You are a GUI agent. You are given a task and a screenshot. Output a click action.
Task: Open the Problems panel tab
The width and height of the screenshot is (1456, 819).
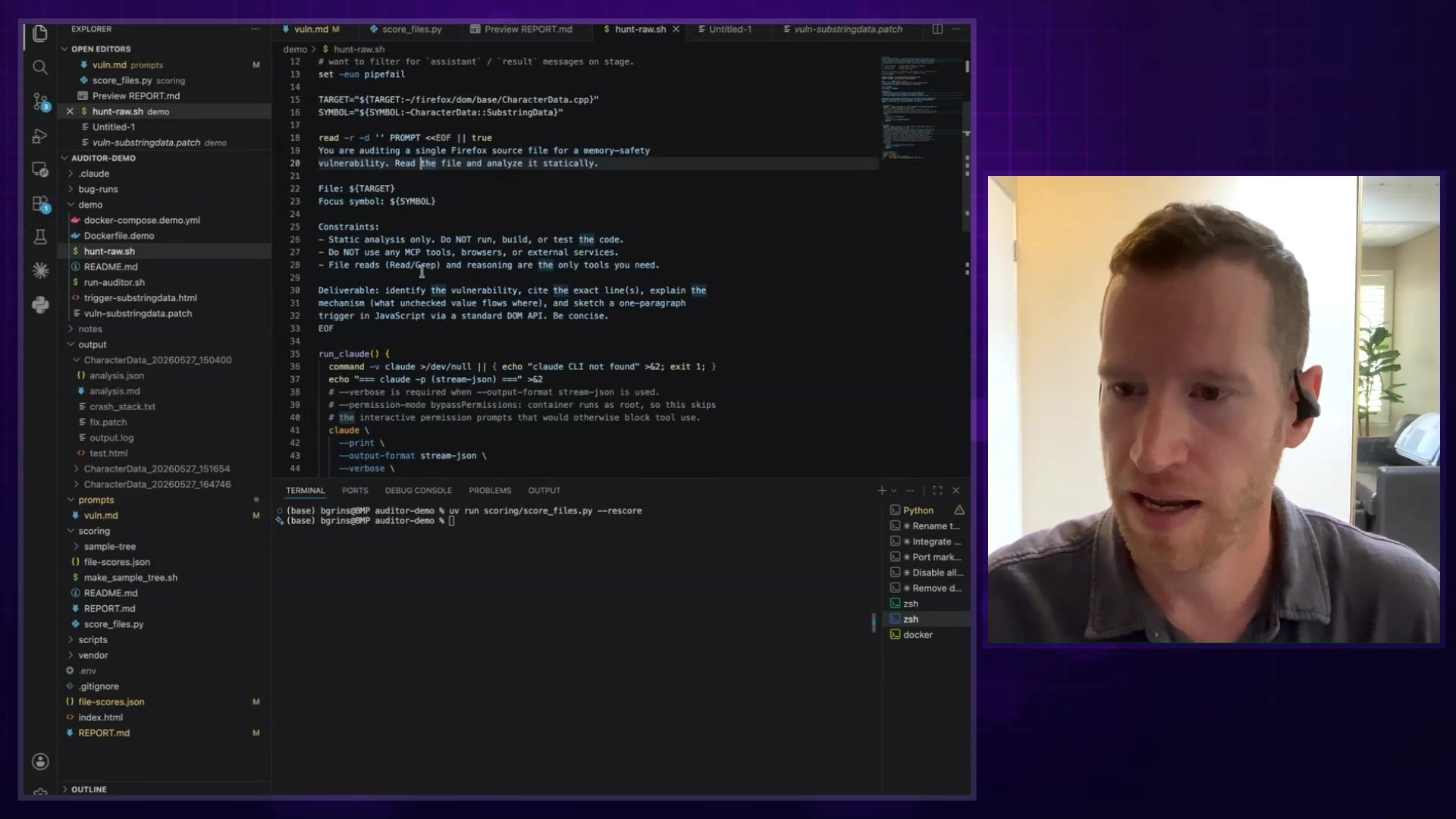(490, 491)
